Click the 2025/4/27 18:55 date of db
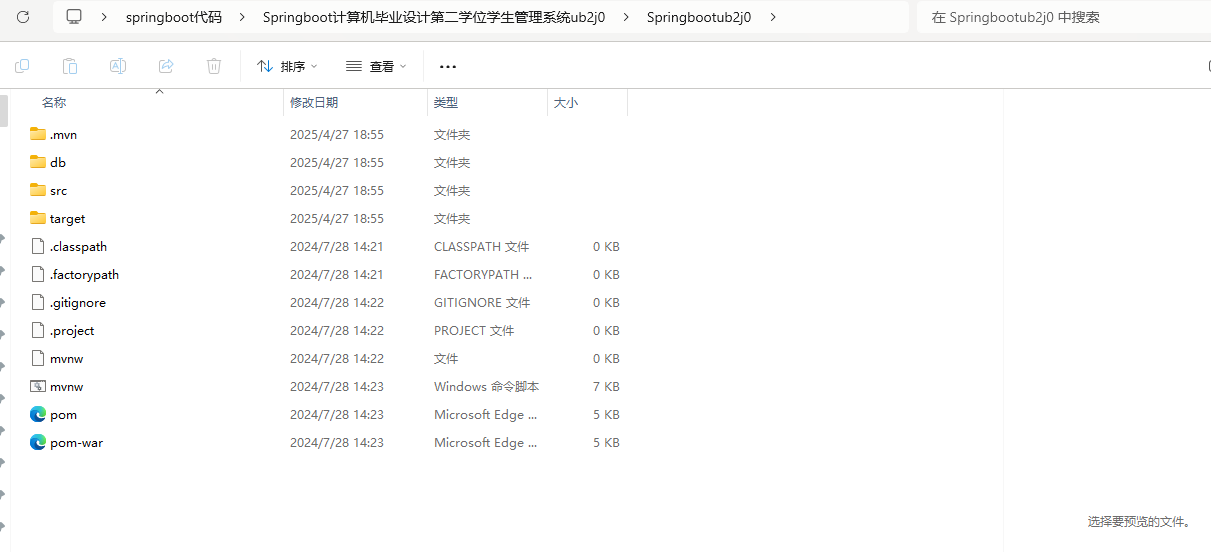This screenshot has height=552, width=1211. [337, 162]
